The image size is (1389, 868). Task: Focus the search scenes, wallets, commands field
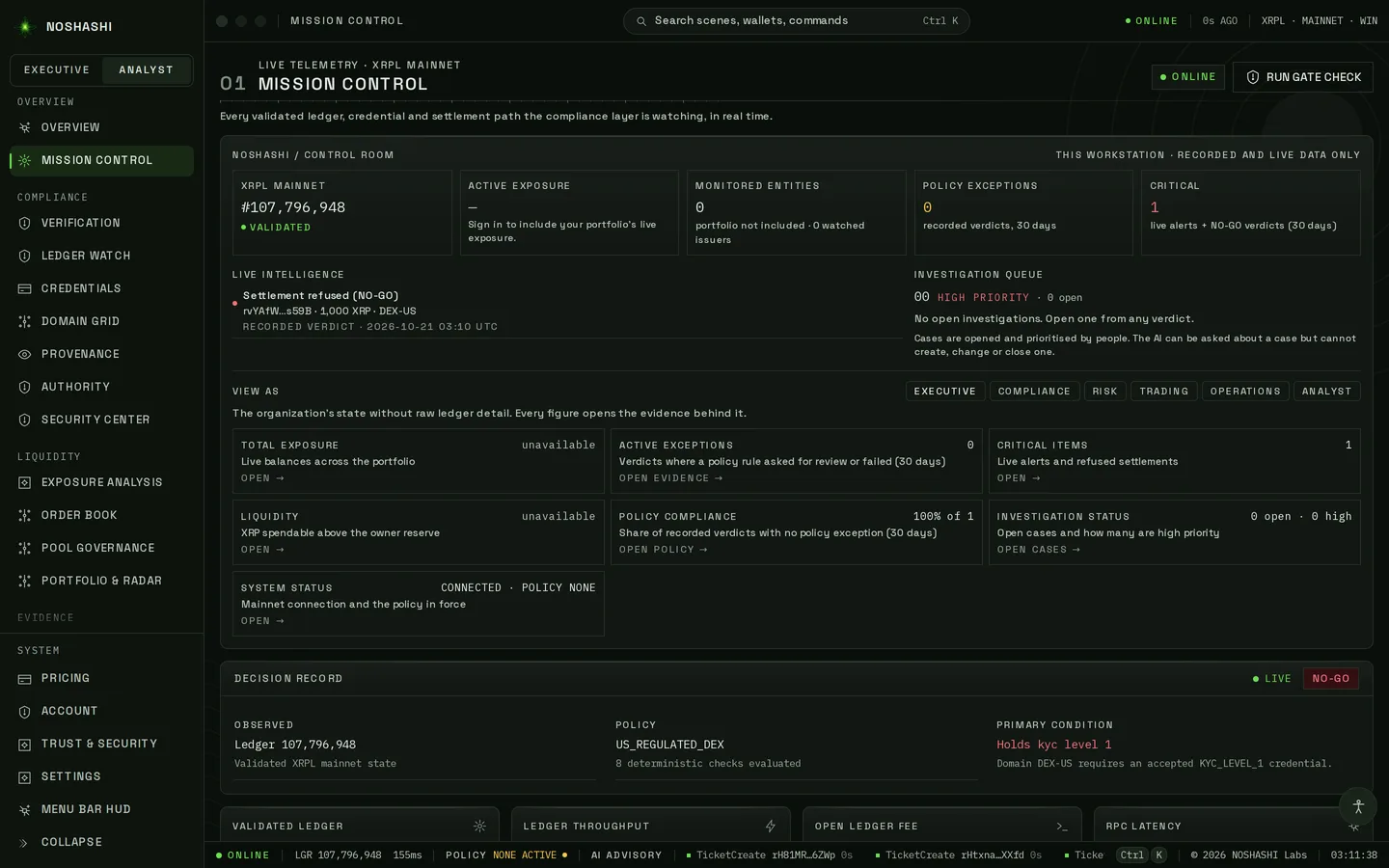(797, 21)
